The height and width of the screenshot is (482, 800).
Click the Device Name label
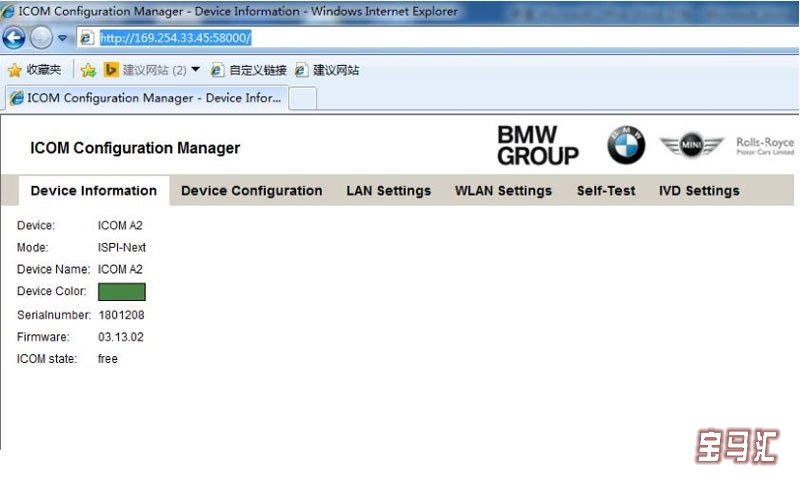[54, 269]
